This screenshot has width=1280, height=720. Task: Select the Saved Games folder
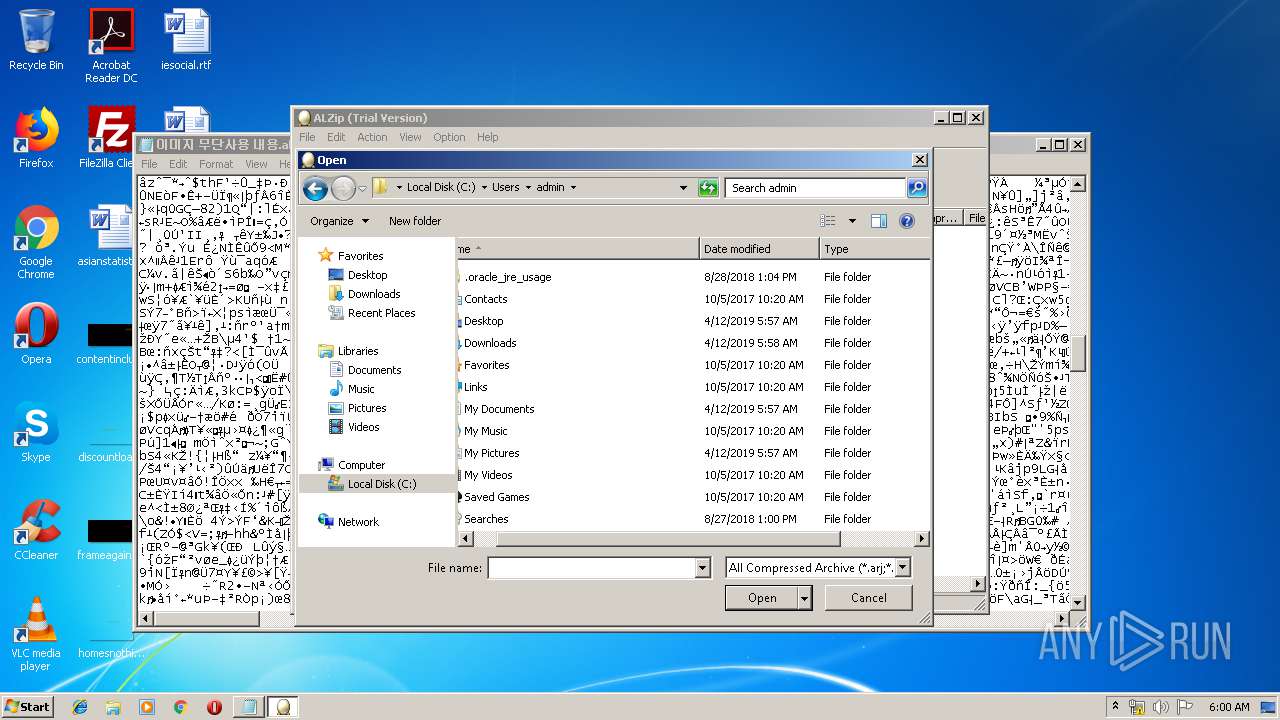pos(496,497)
